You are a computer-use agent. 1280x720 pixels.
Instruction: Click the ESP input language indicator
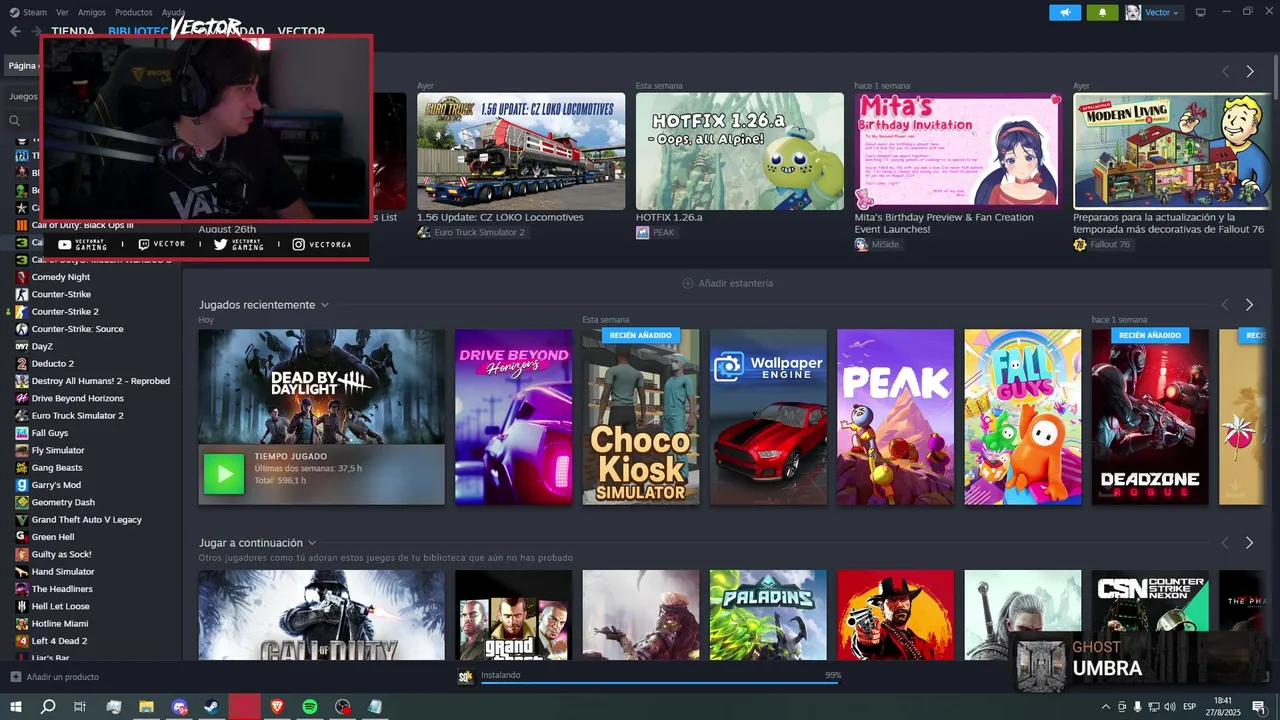pos(1190,706)
